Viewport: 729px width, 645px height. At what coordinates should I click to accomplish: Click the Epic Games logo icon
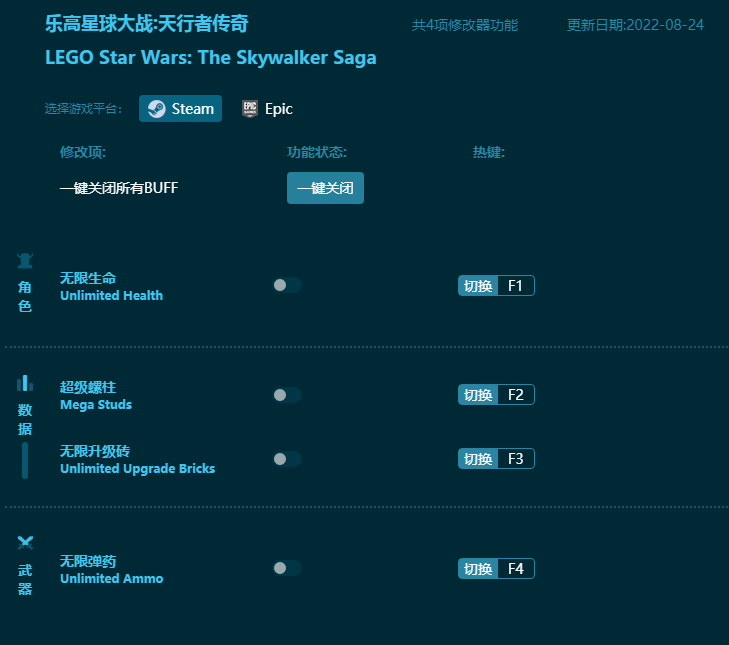point(250,109)
